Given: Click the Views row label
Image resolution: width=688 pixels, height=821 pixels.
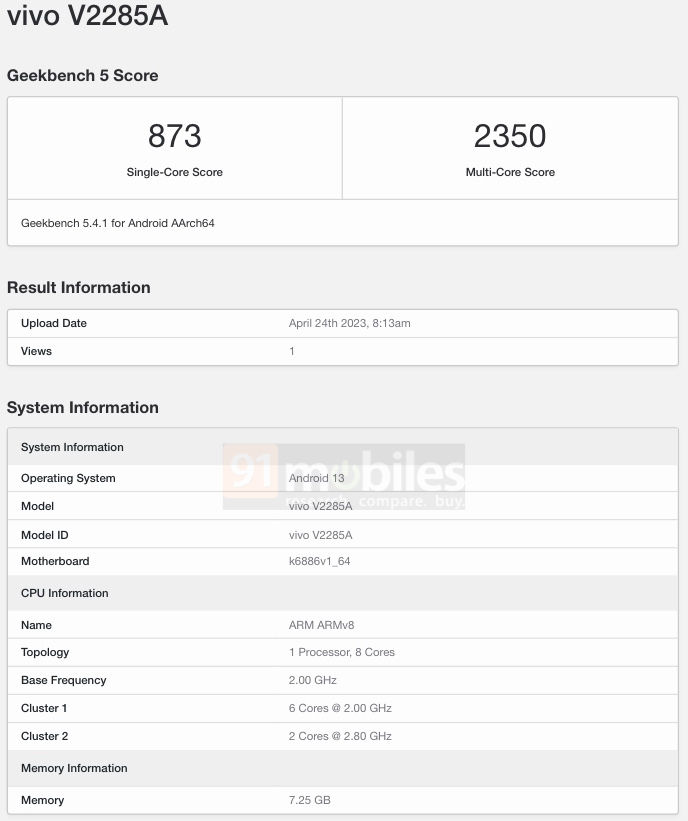Looking at the screenshot, I should tap(36, 351).
